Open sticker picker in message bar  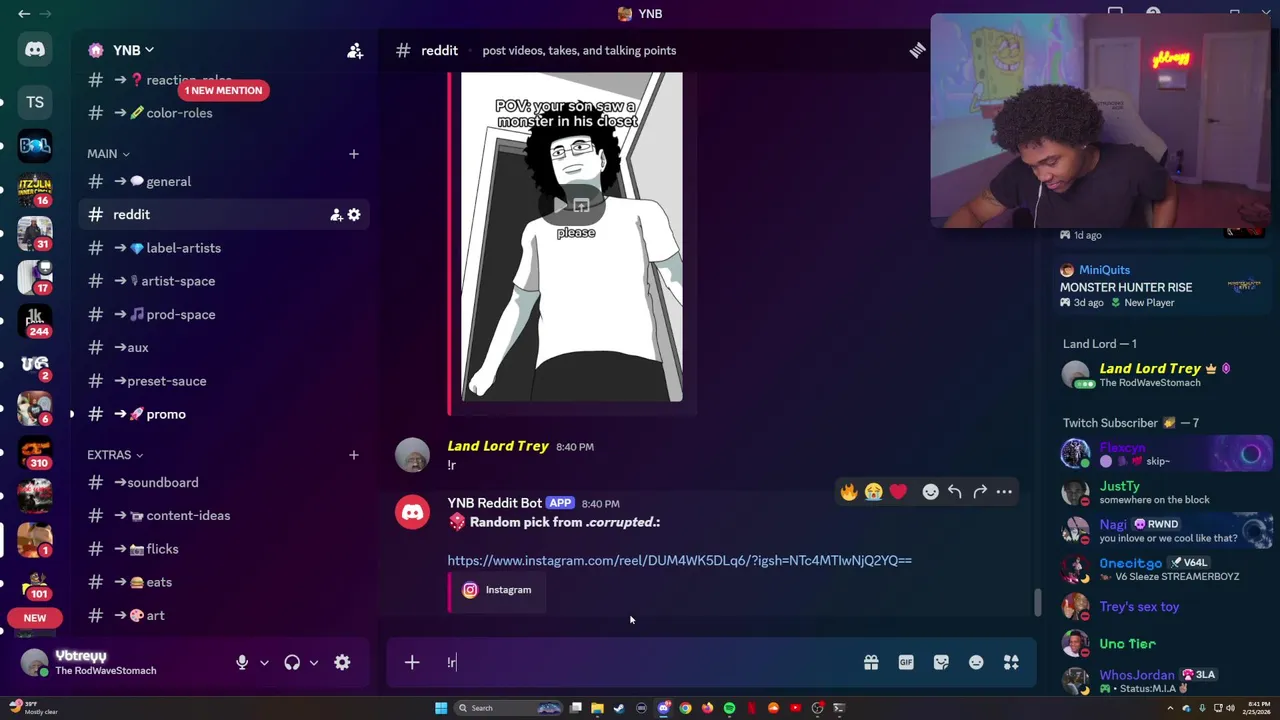(941, 662)
